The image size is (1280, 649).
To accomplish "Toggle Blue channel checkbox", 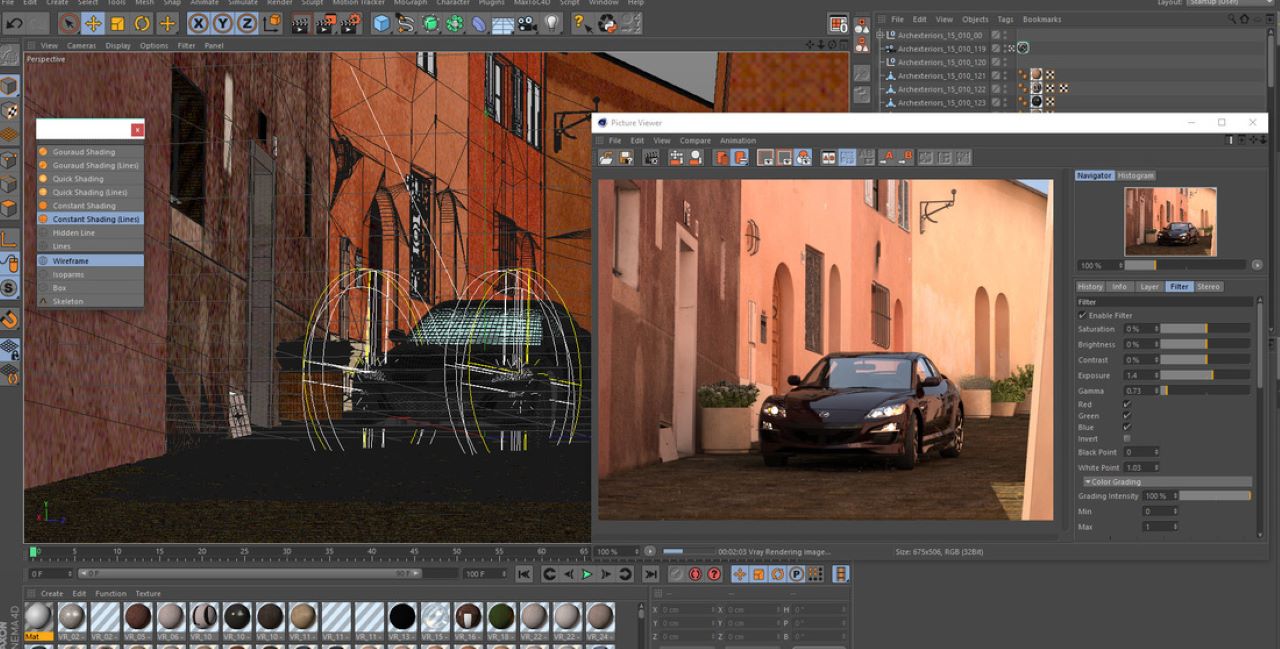I will pyautogui.click(x=1127, y=427).
